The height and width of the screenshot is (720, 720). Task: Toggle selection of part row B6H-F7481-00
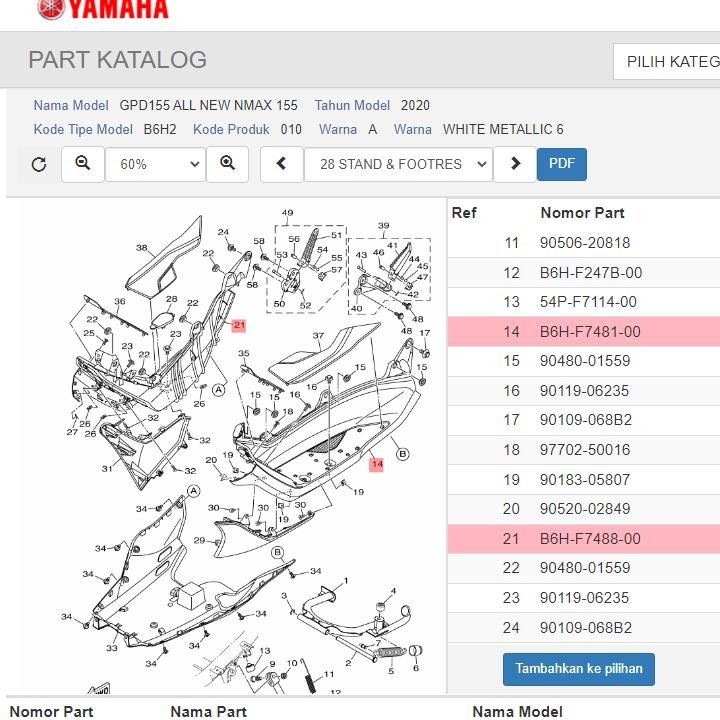coord(590,332)
